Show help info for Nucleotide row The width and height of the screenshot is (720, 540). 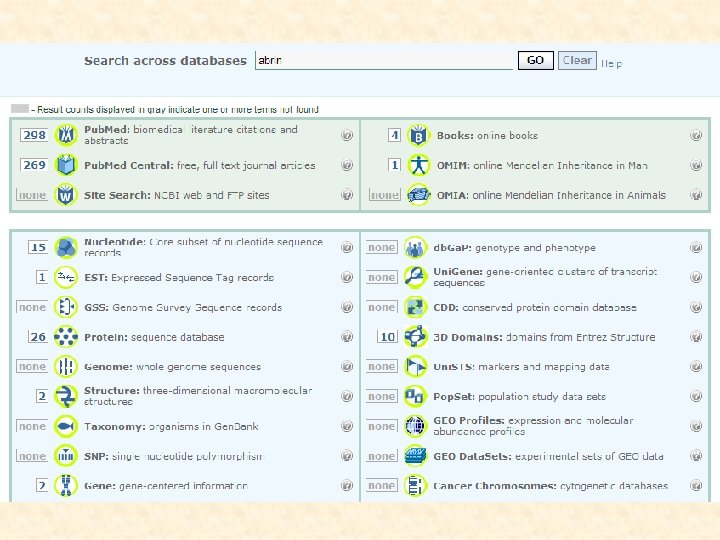(x=347, y=248)
